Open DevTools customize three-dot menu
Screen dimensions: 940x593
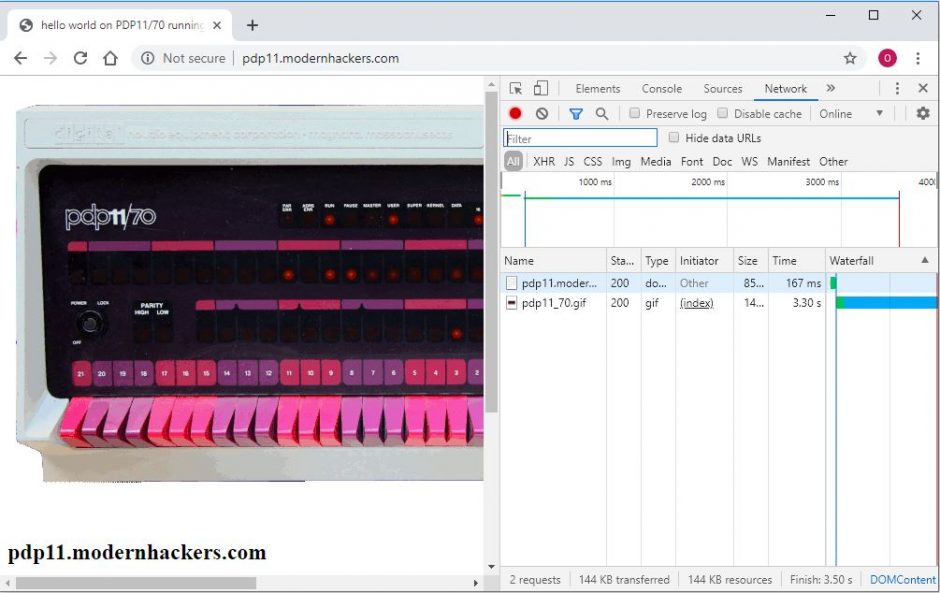pyautogui.click(x=897, y=89)
